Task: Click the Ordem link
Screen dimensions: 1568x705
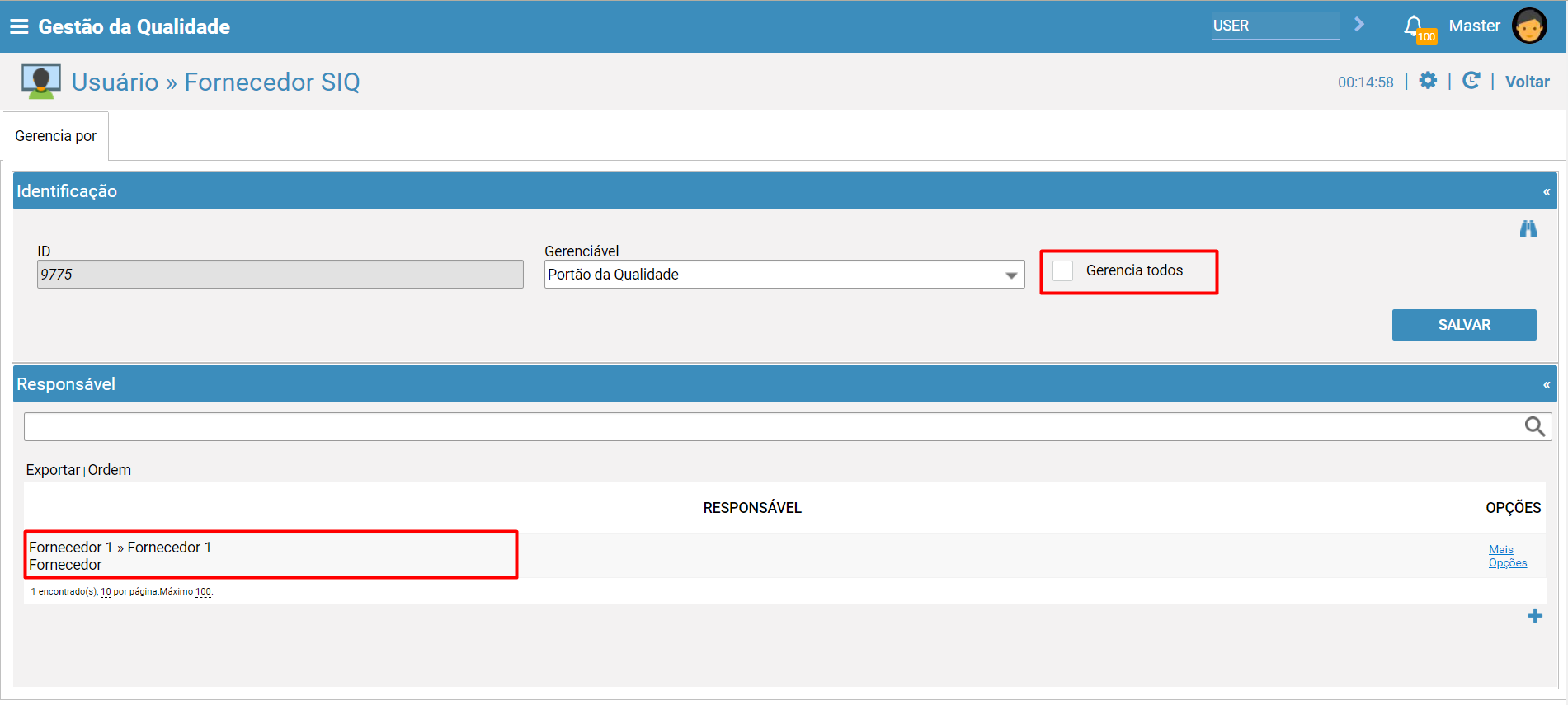Action: coord(110,470)
